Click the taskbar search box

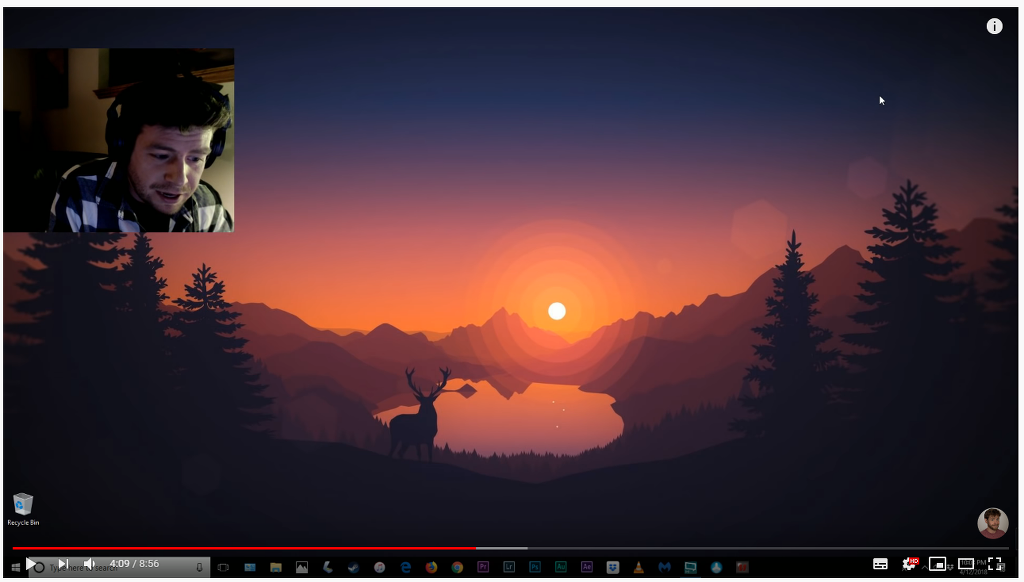118,567
